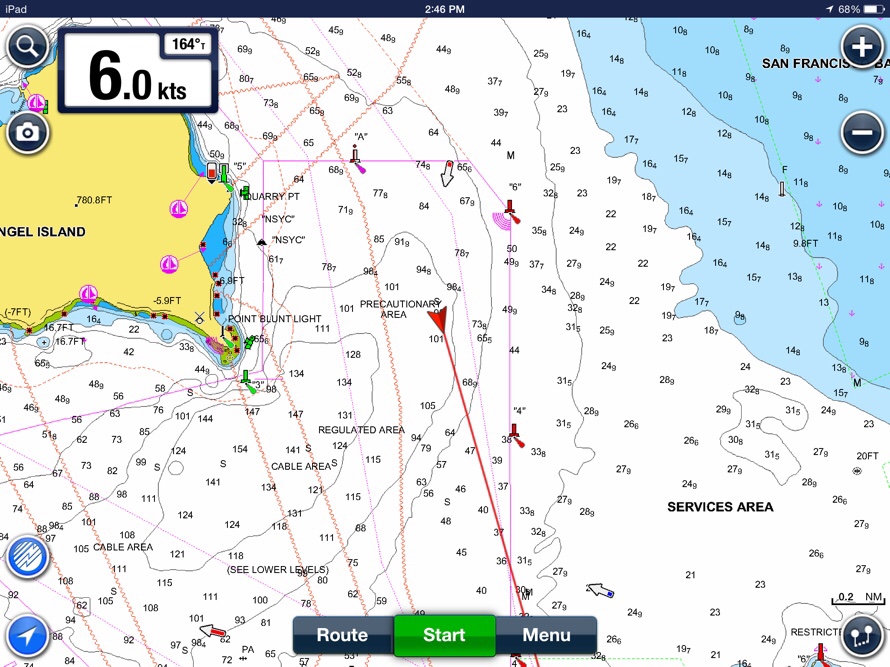Select the red boat position arrow
Screen dimensions: 890x667
(436, 318)
